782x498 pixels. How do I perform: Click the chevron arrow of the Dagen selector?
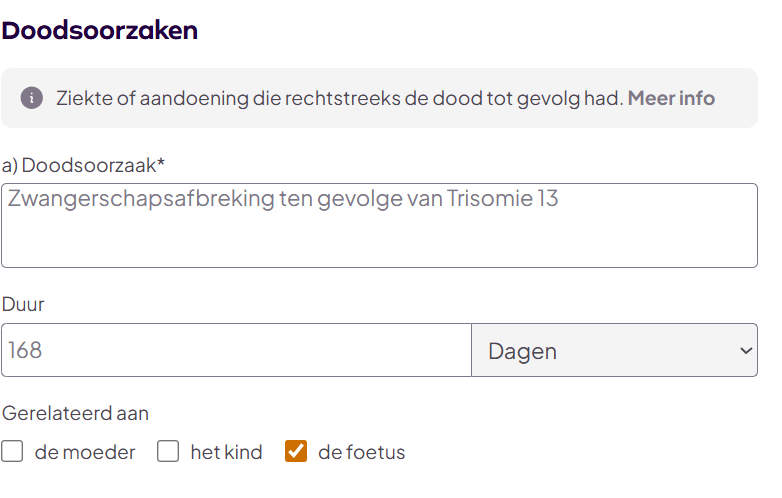(x=745, y=350)
